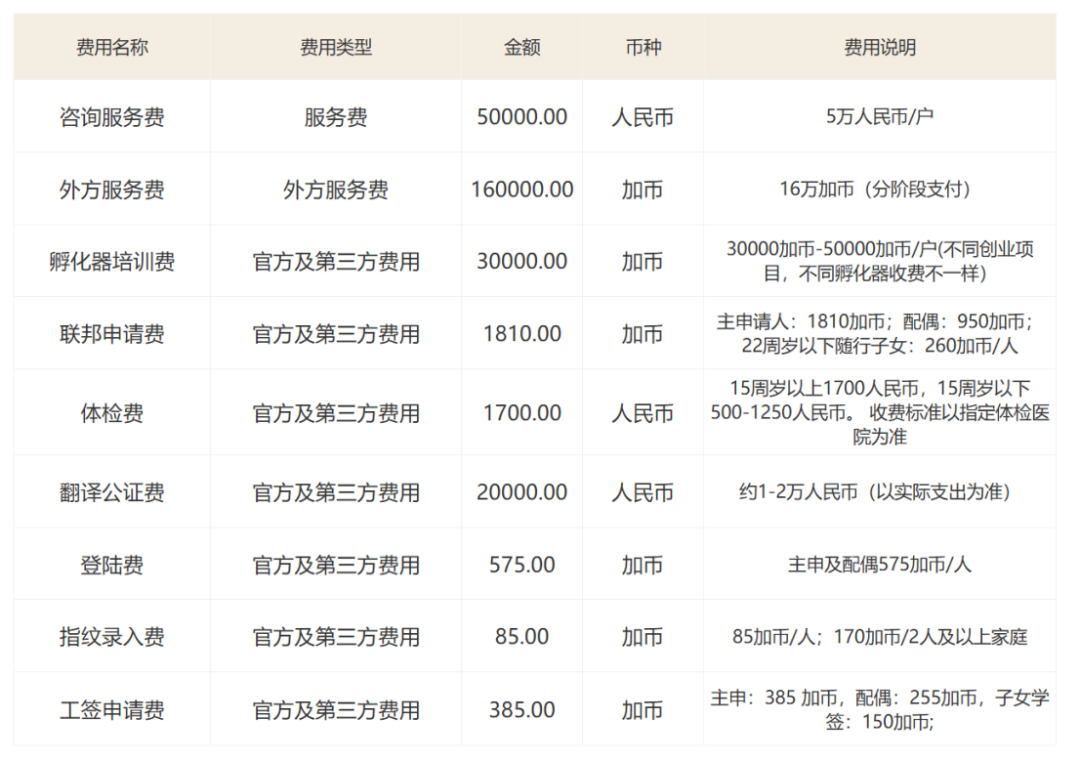Image resolution: width=1080 pixels, height=760 pixels.
Task: Click the amount 50000.00
Action: point(521,117)
